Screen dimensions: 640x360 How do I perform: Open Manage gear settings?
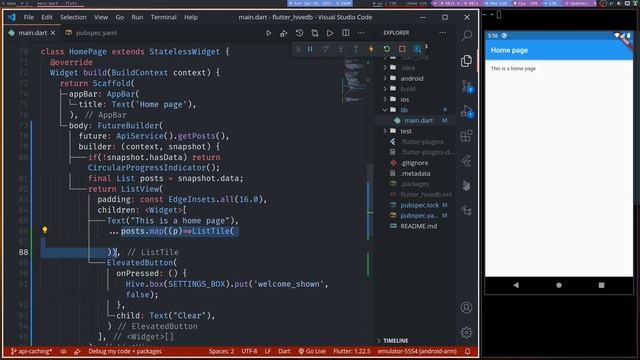pos(466,332)
